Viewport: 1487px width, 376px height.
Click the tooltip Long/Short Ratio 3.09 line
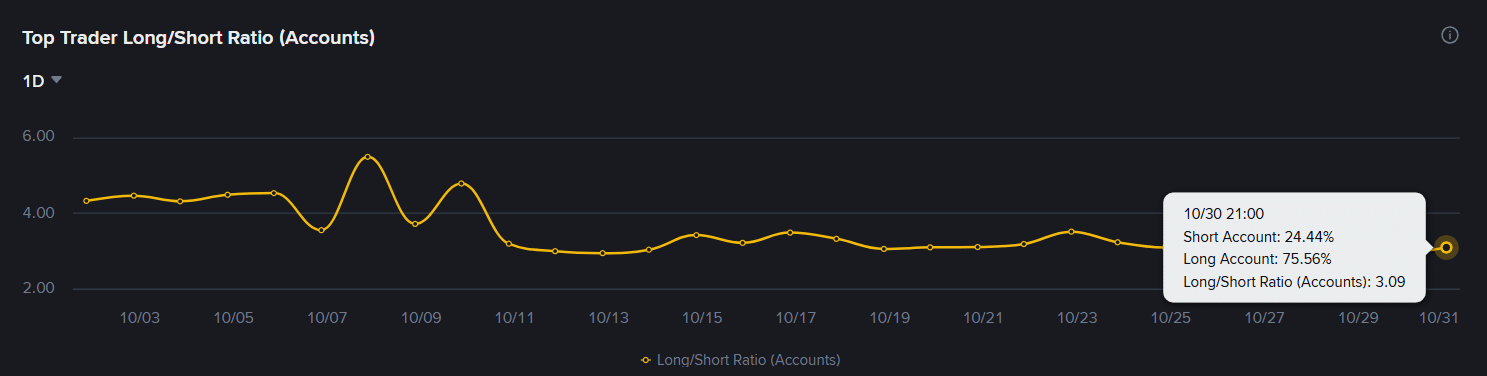(1294, 283)
